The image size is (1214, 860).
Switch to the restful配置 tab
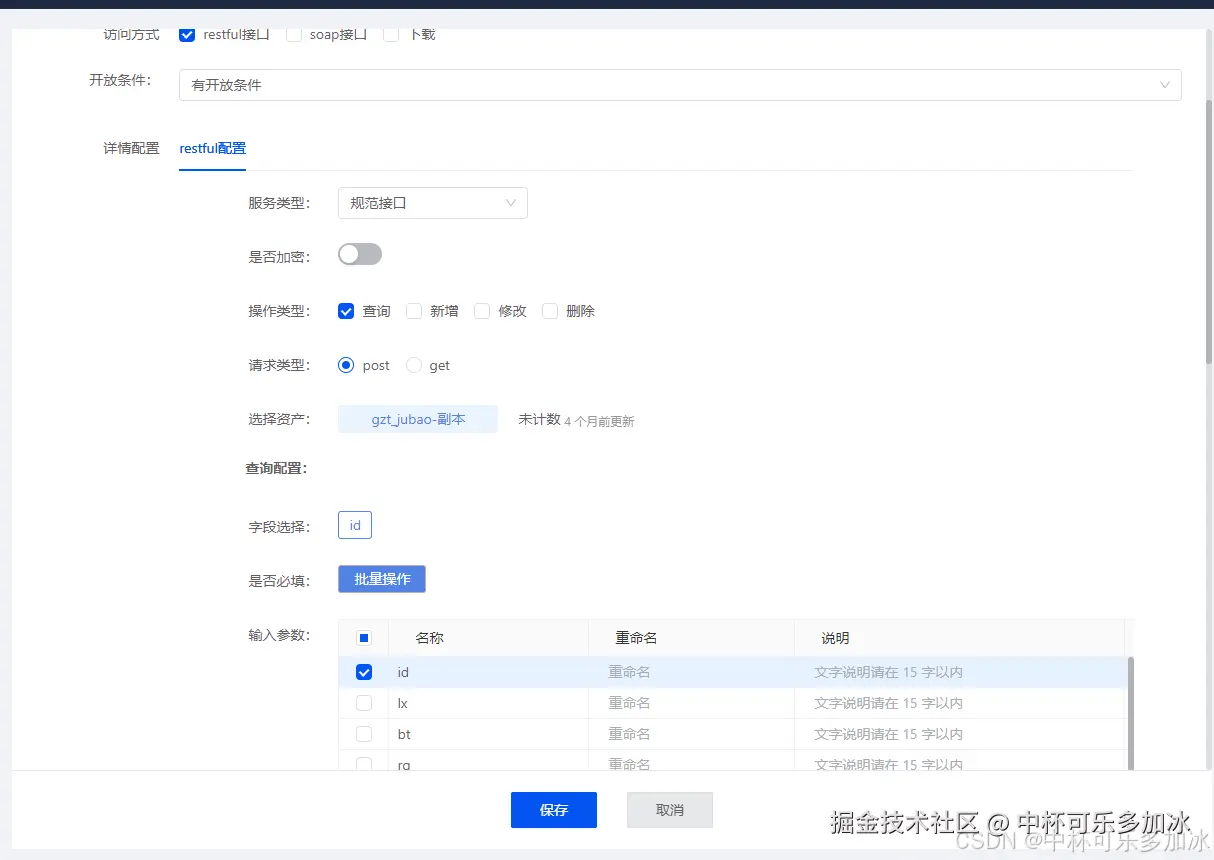[212, 148]
